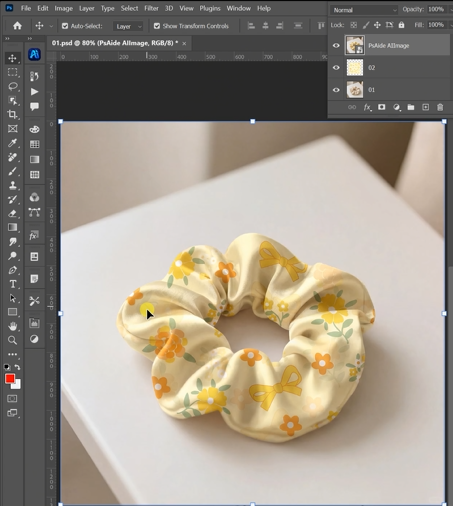The image size is (453, 506).
Task: Hide the PsAide AIImage layer
Action: pos(336,45)
